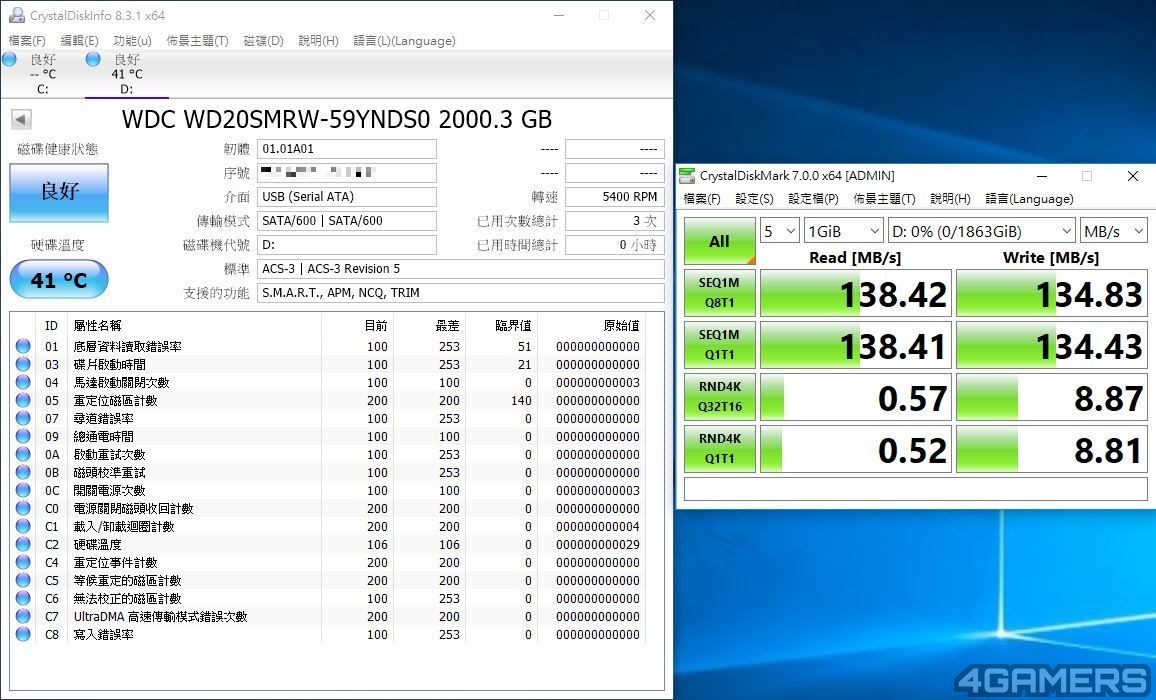Click the CrystalDiskInfo title bar app icon
1156x700 pixels.
pos(15,15)
